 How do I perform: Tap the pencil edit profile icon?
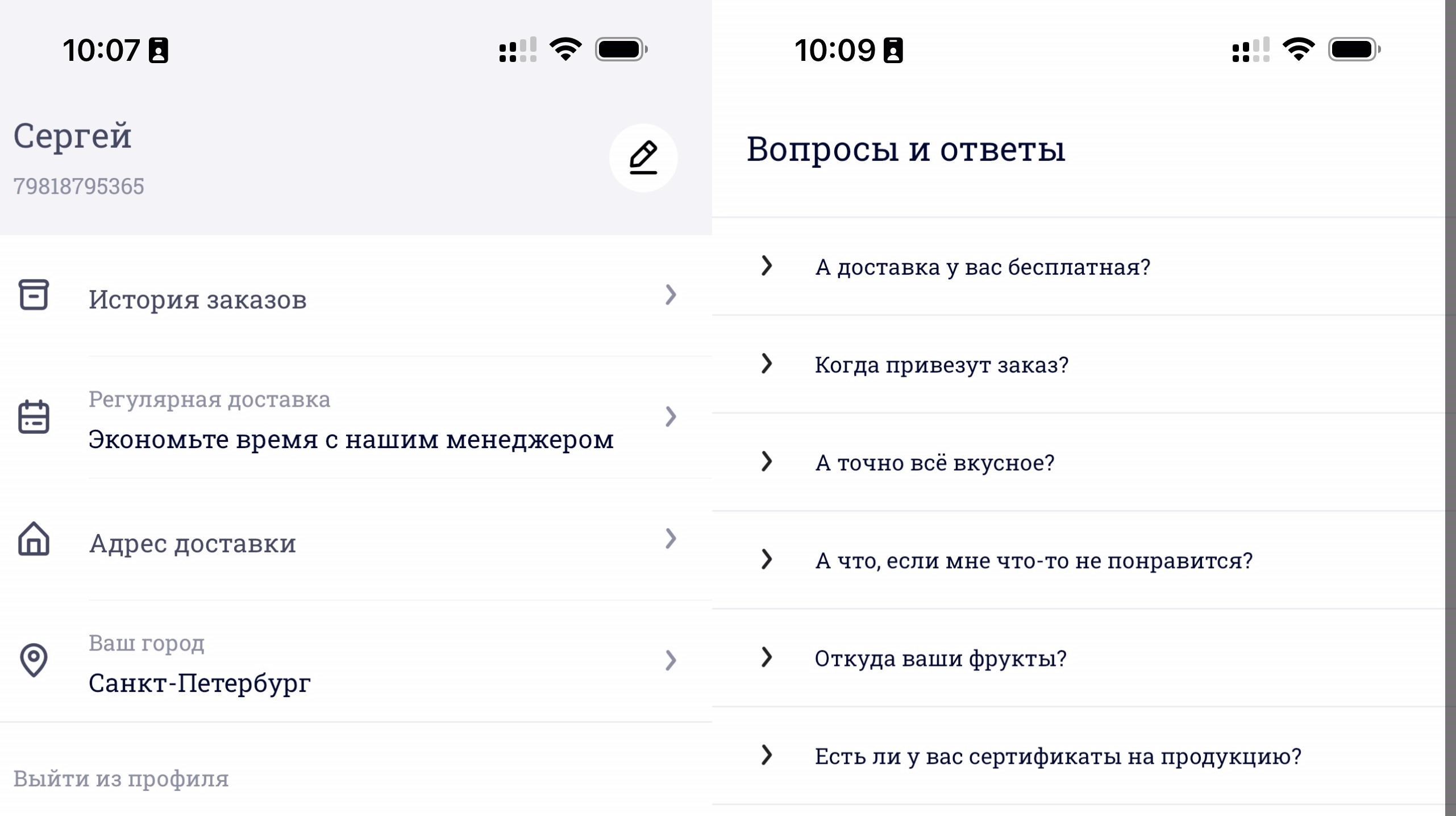tap(643, 158)
